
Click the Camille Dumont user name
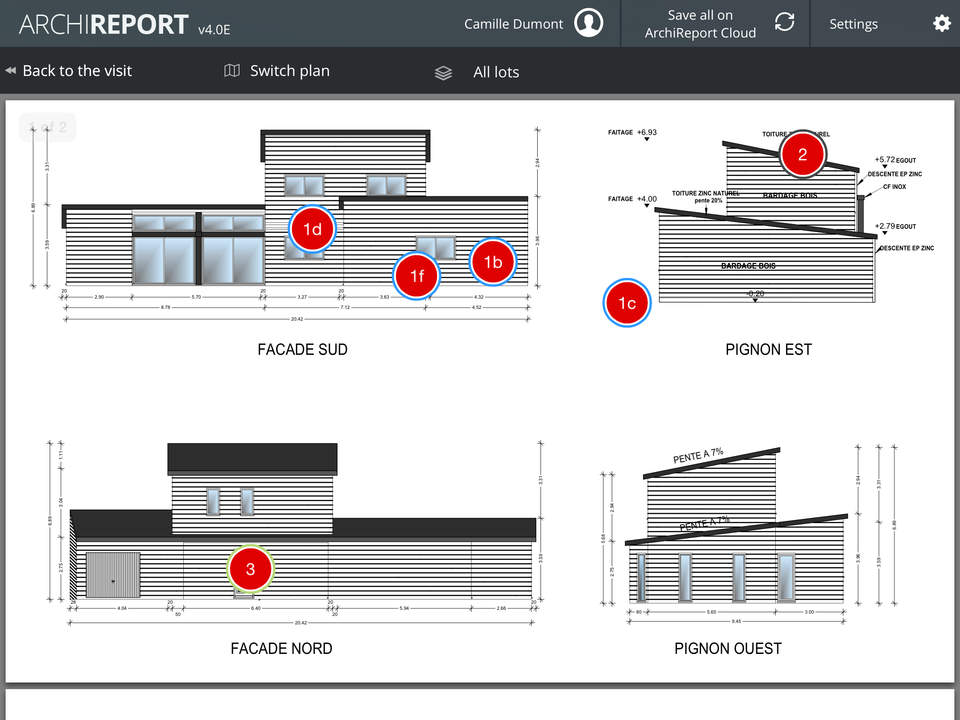pos(513,24)
